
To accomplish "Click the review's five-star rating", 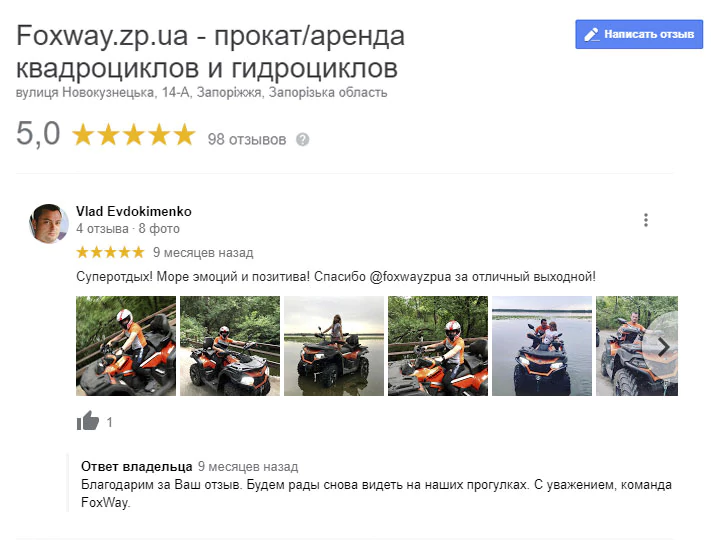I will click(111, 252).
